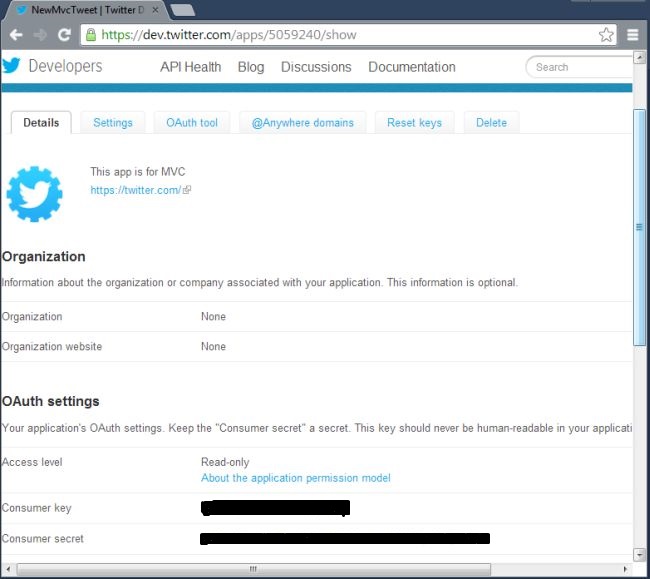Open a new browser tab

(x=183, y=10)
